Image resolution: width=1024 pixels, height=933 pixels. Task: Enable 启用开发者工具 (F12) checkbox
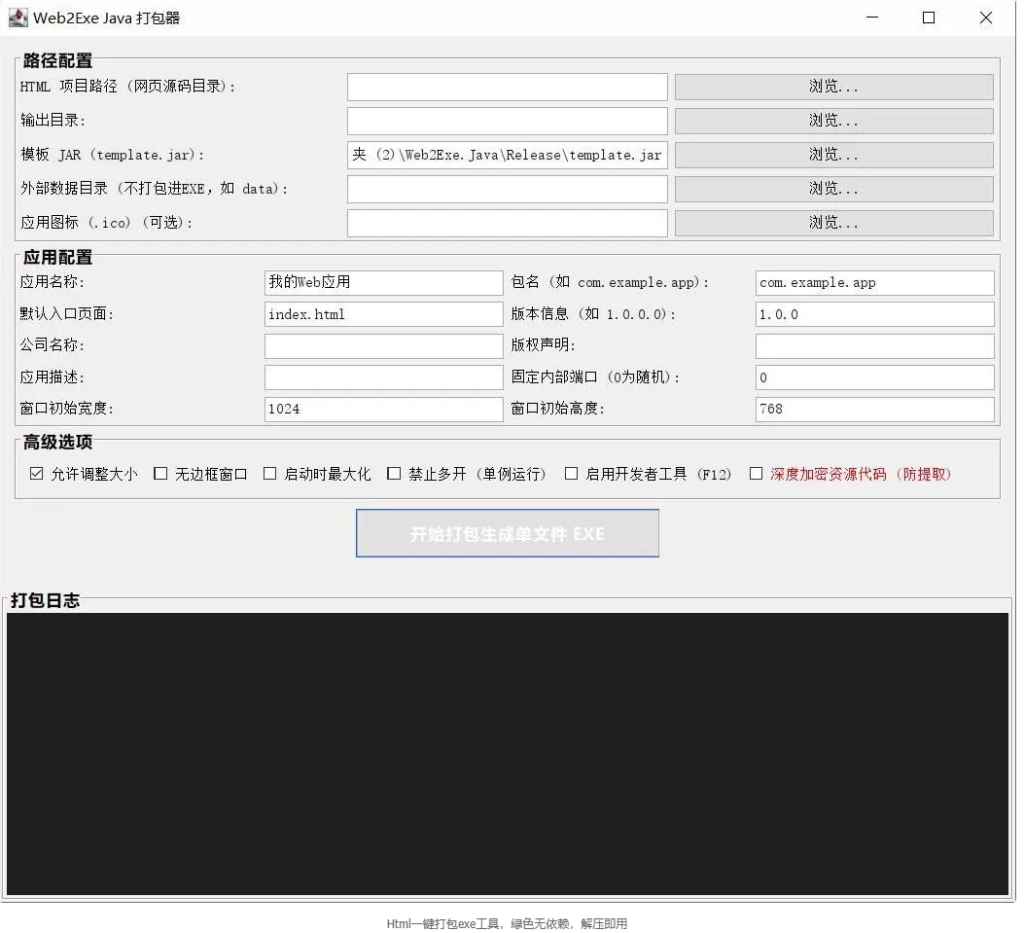(x=571, y=473)
